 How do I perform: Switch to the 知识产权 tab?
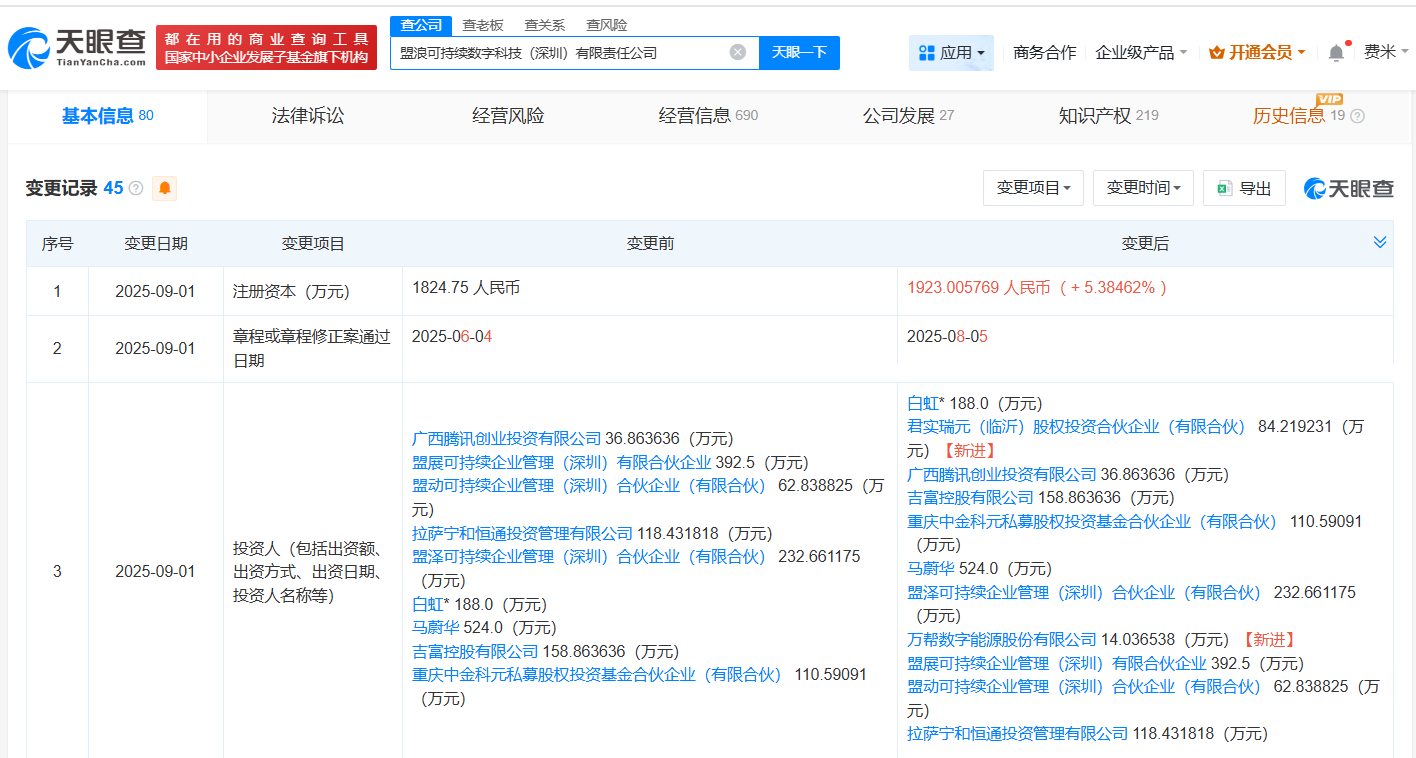(x=1108, y=116)
